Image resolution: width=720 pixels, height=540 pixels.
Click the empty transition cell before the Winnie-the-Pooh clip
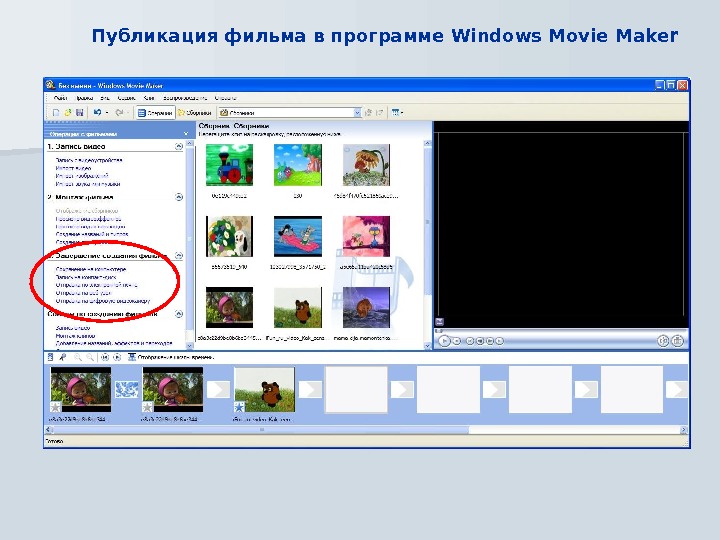(x=218, y=389)
